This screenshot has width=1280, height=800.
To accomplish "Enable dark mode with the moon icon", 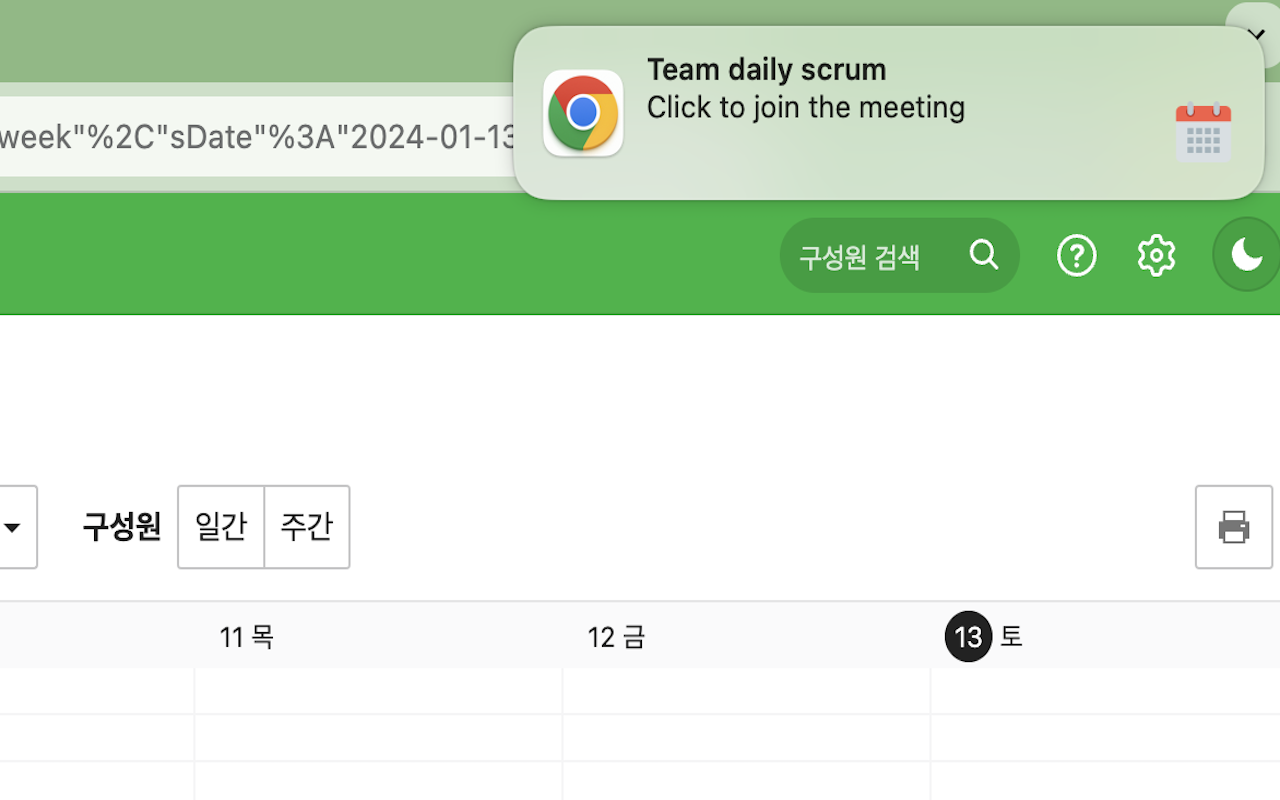I will (1245, 255).
